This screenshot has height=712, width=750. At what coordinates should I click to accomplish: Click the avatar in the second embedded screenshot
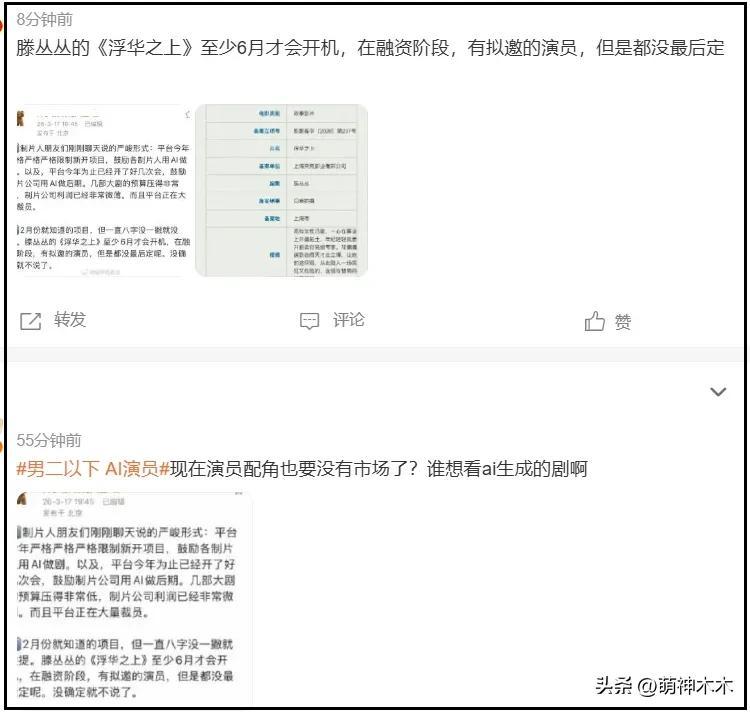coord(22,499)
